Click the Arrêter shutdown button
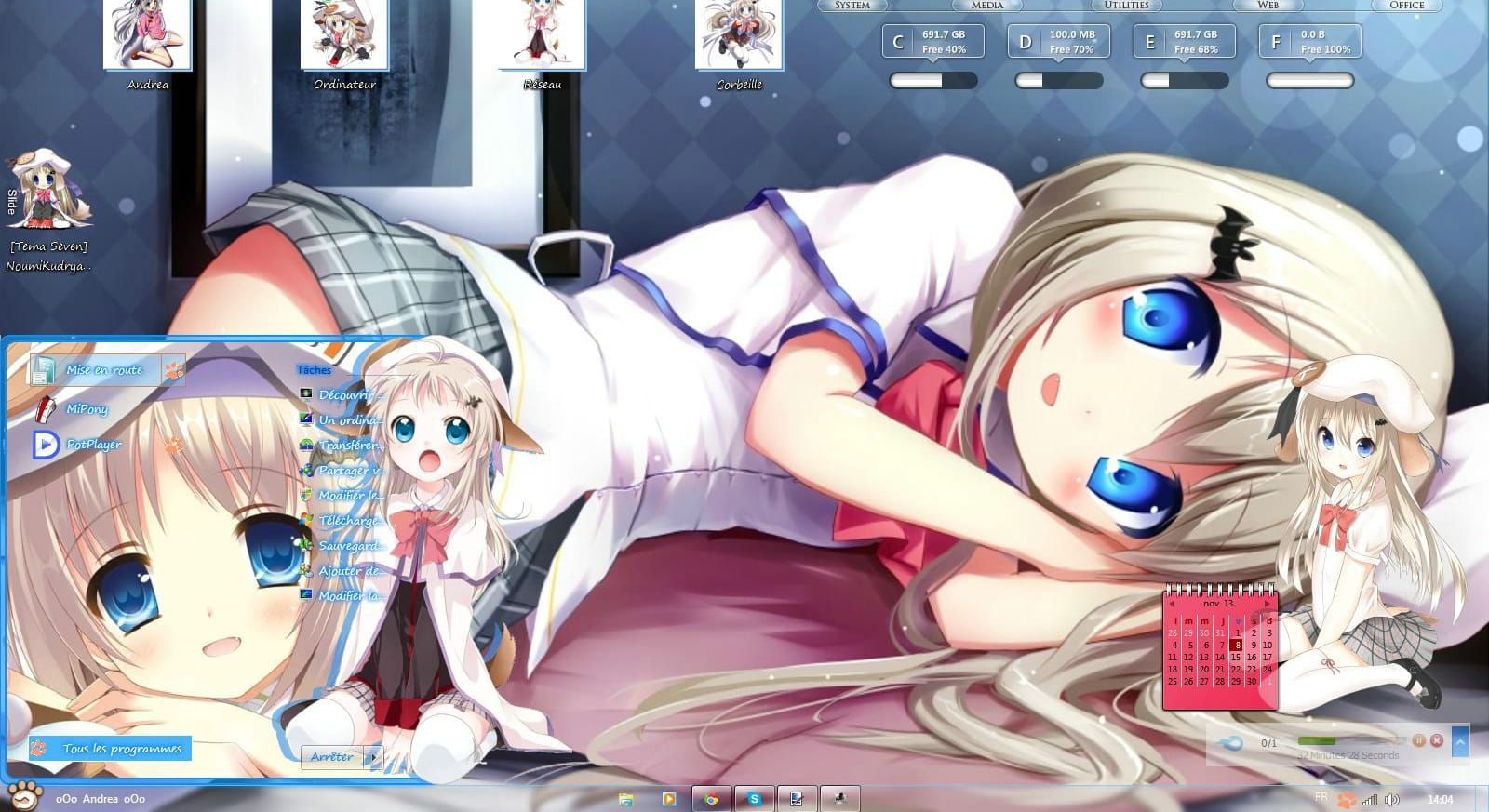1489x812 pixels. coord(331,756)
